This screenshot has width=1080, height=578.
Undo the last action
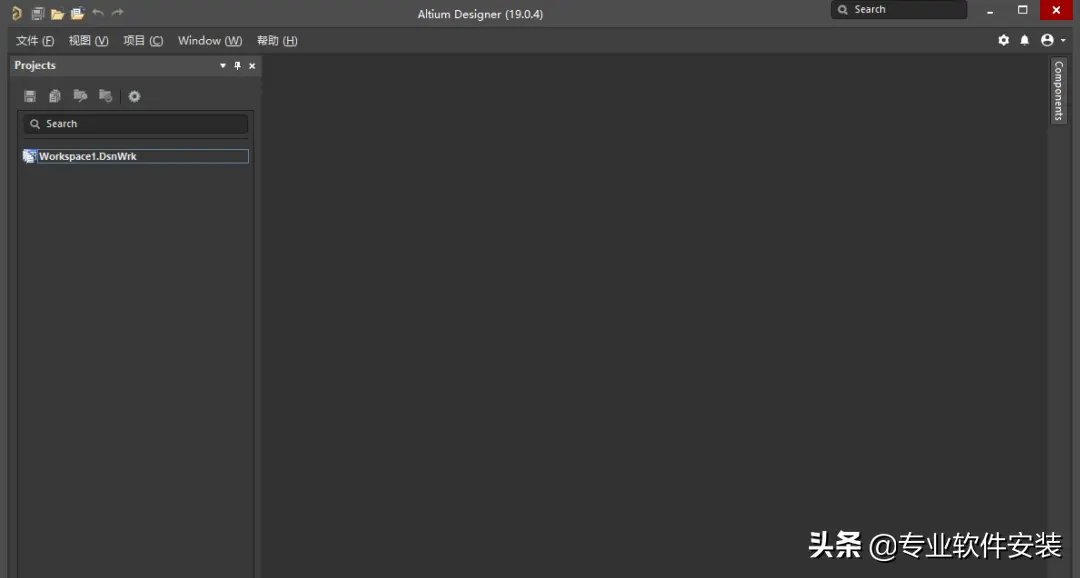pos(98,12)
